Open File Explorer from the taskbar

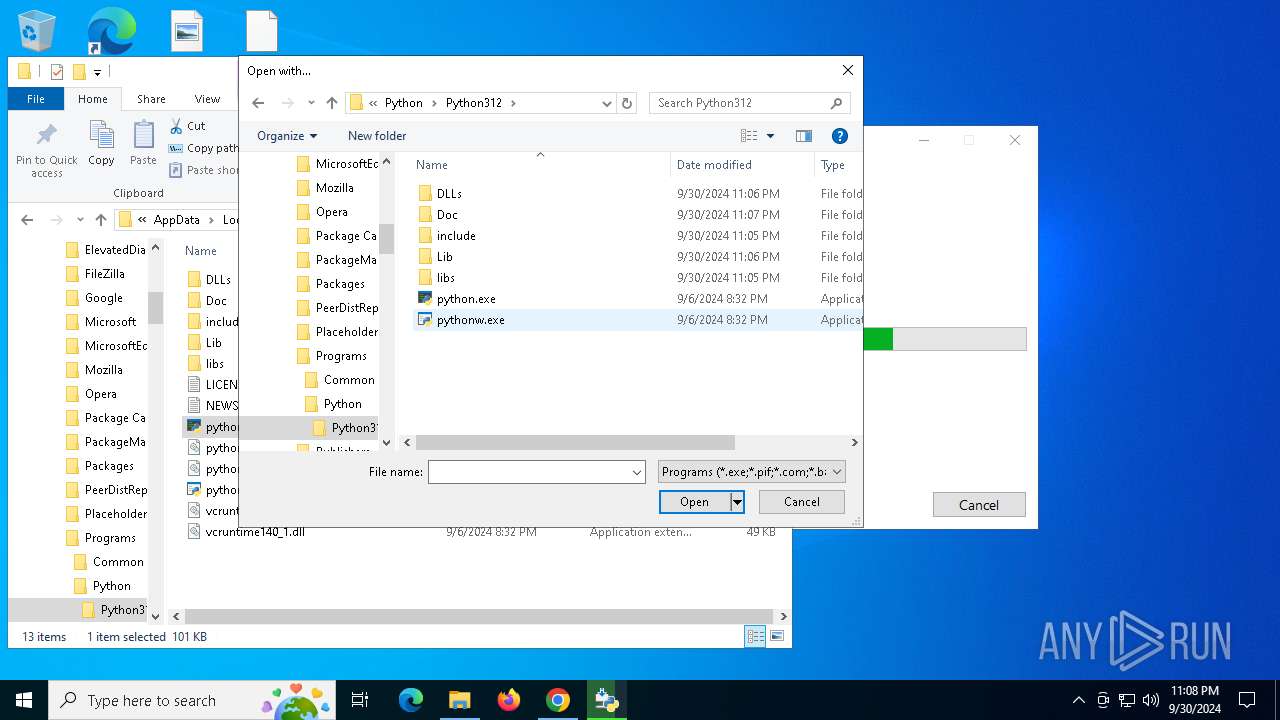coord(459,700)
